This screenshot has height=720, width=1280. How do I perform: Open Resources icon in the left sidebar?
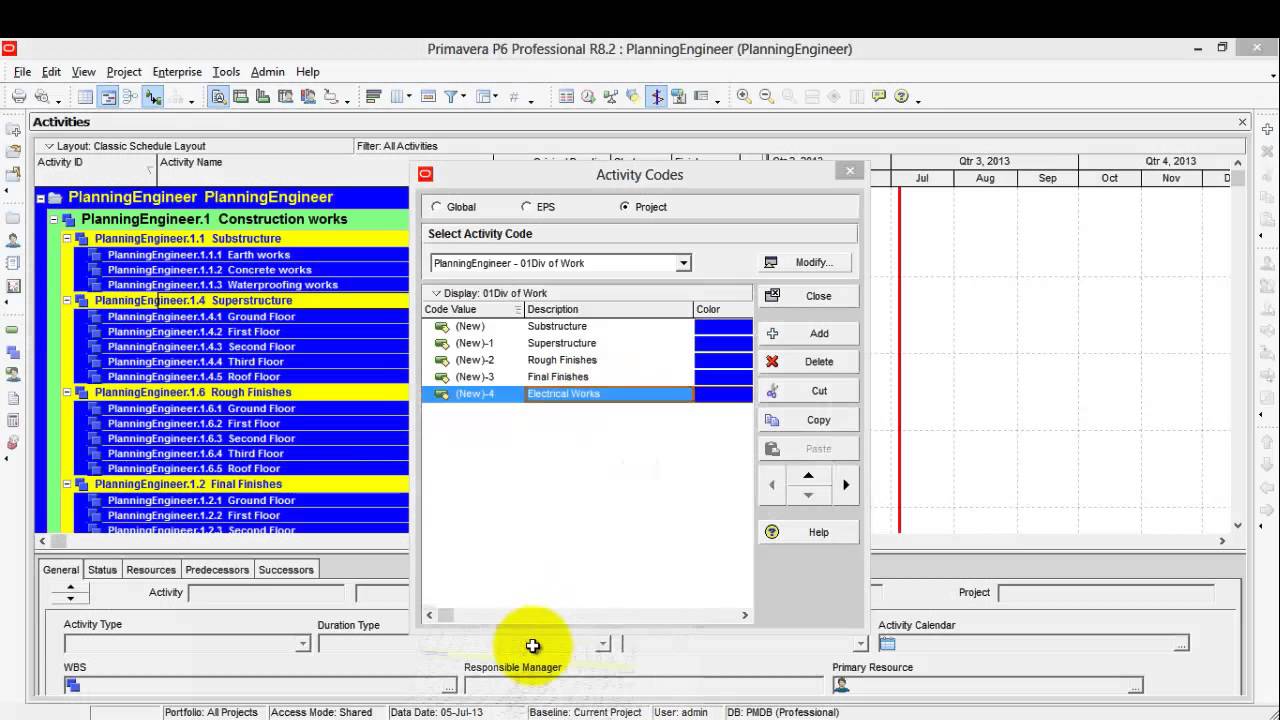pyautogui.click(x=13, y=241)
